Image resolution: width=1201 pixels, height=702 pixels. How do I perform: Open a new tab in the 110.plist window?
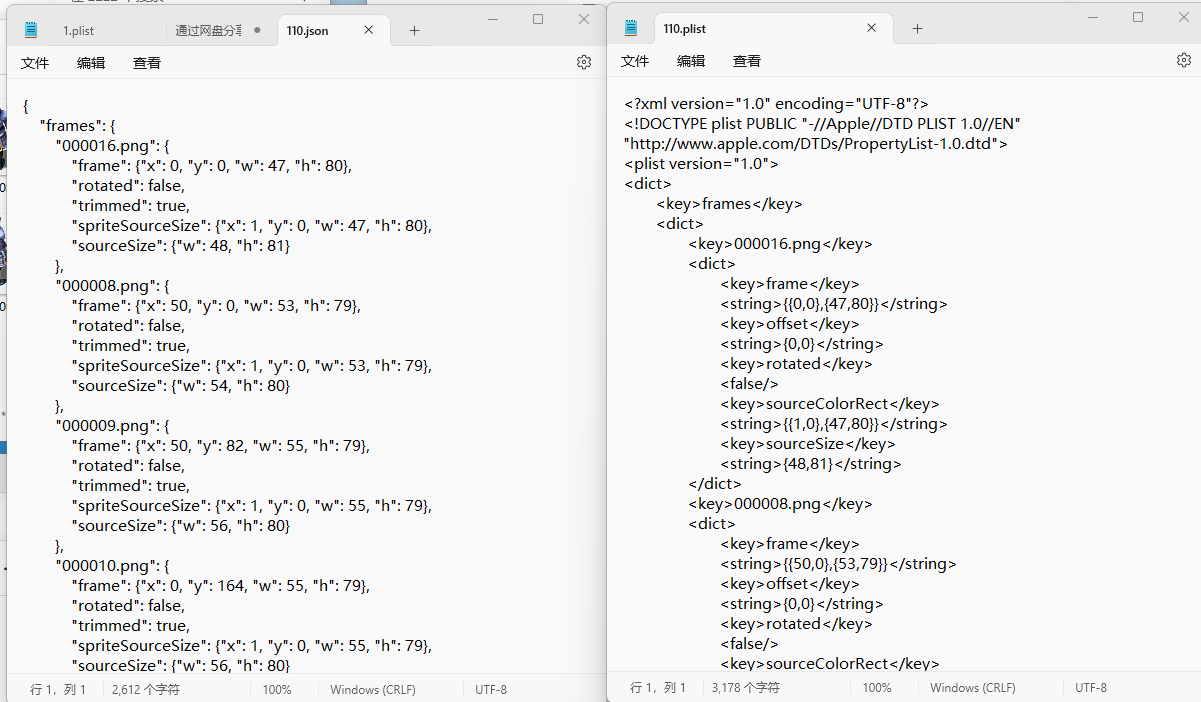(x=917, y=28)
